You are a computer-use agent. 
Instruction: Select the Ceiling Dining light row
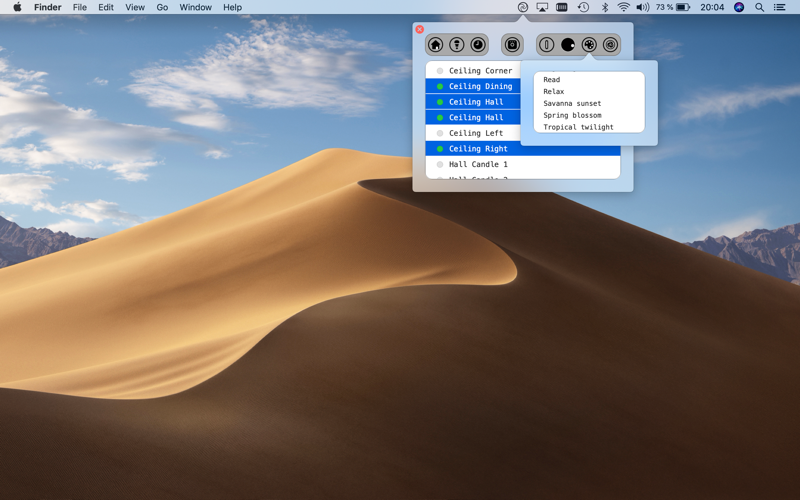coord(473,86)
